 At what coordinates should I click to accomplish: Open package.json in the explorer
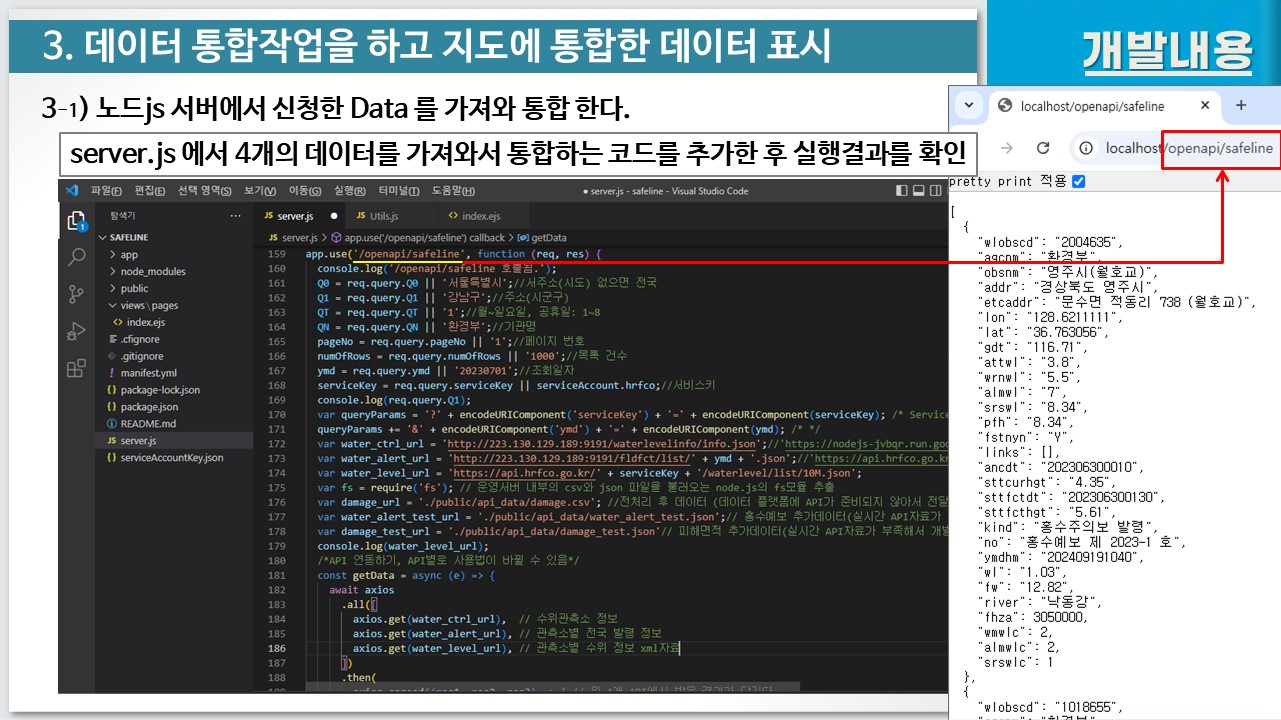click(x=148, y=407)
